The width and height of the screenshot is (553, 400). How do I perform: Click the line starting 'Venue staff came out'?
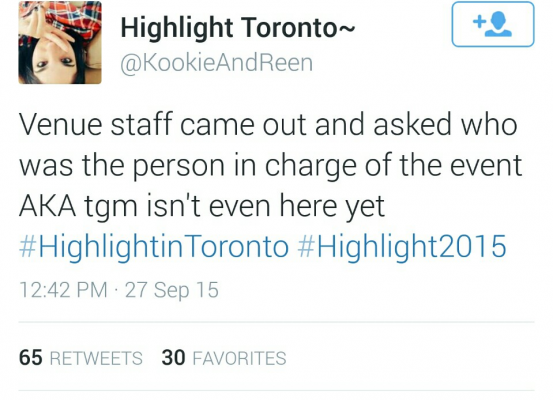268,125
